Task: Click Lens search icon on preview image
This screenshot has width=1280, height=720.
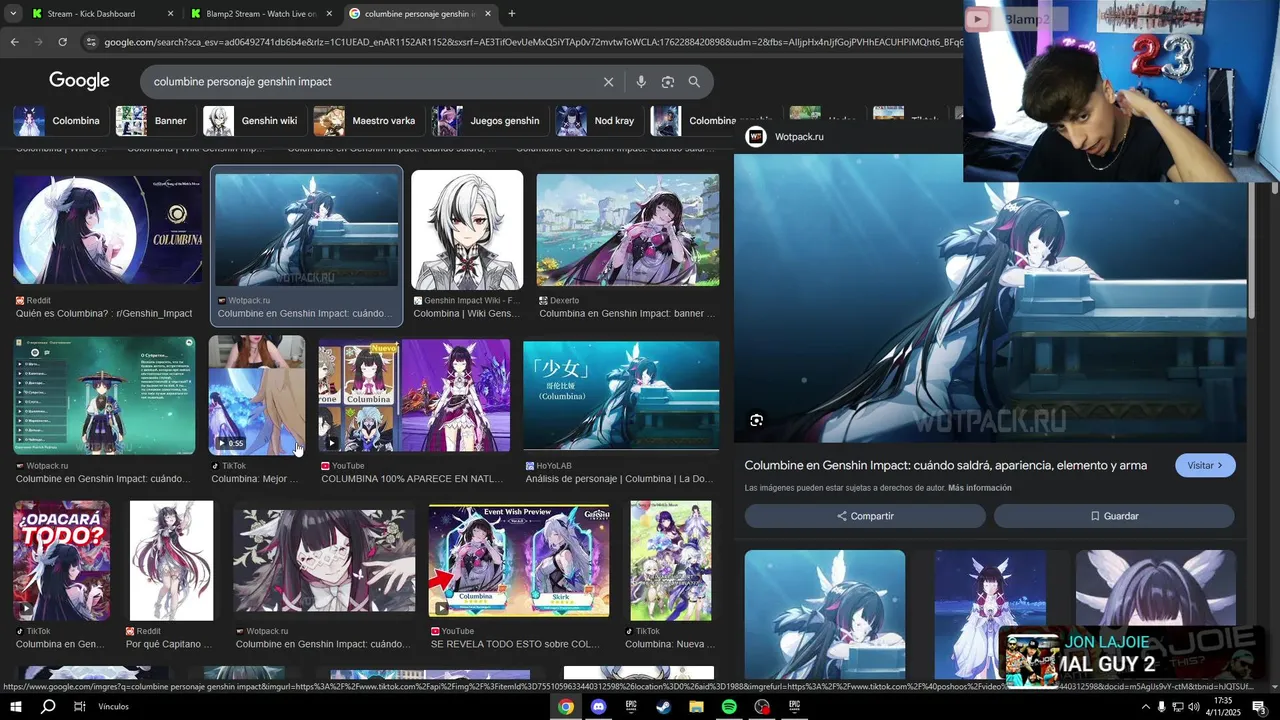Action: coord(757,420)
